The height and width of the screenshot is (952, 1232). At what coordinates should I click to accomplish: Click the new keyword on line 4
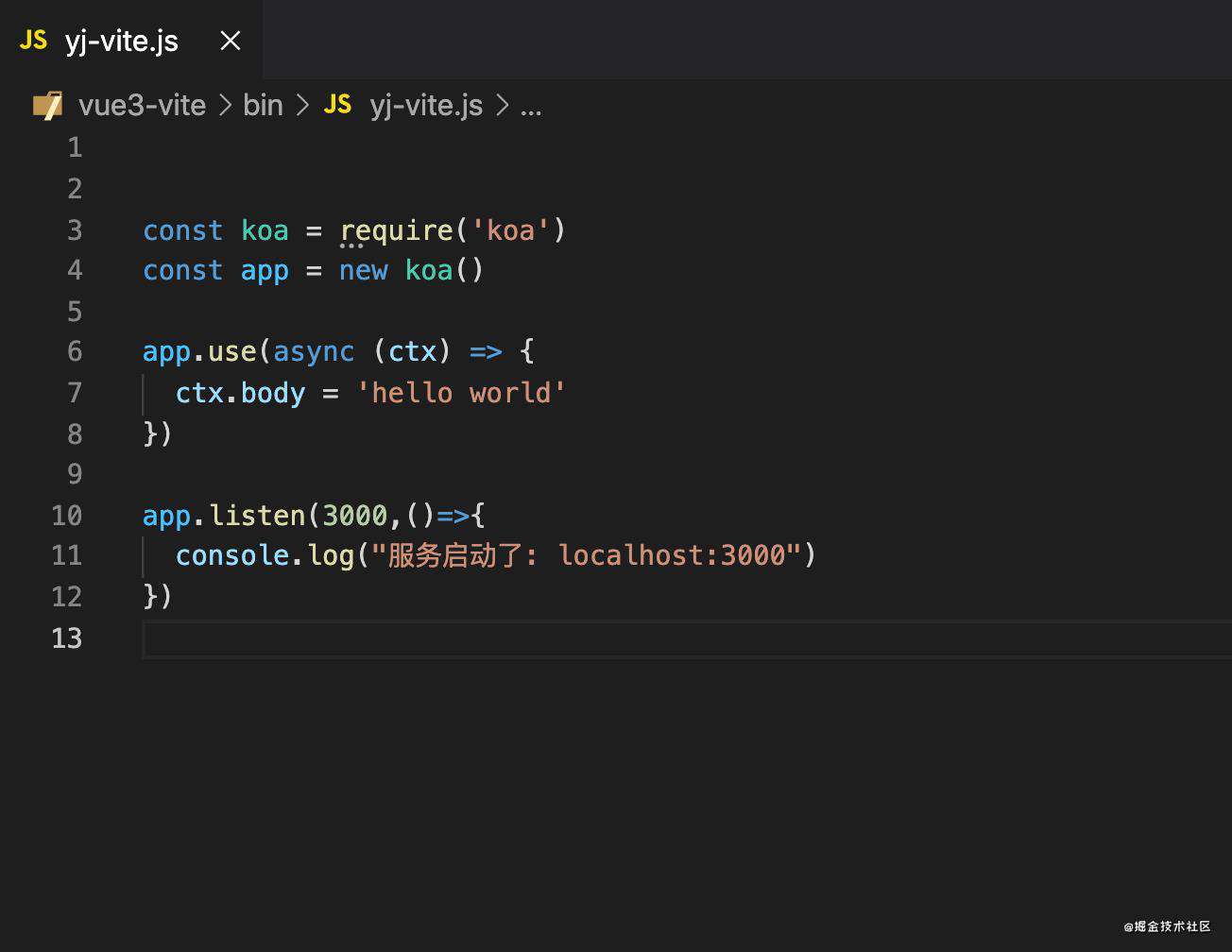click(364, 271)
